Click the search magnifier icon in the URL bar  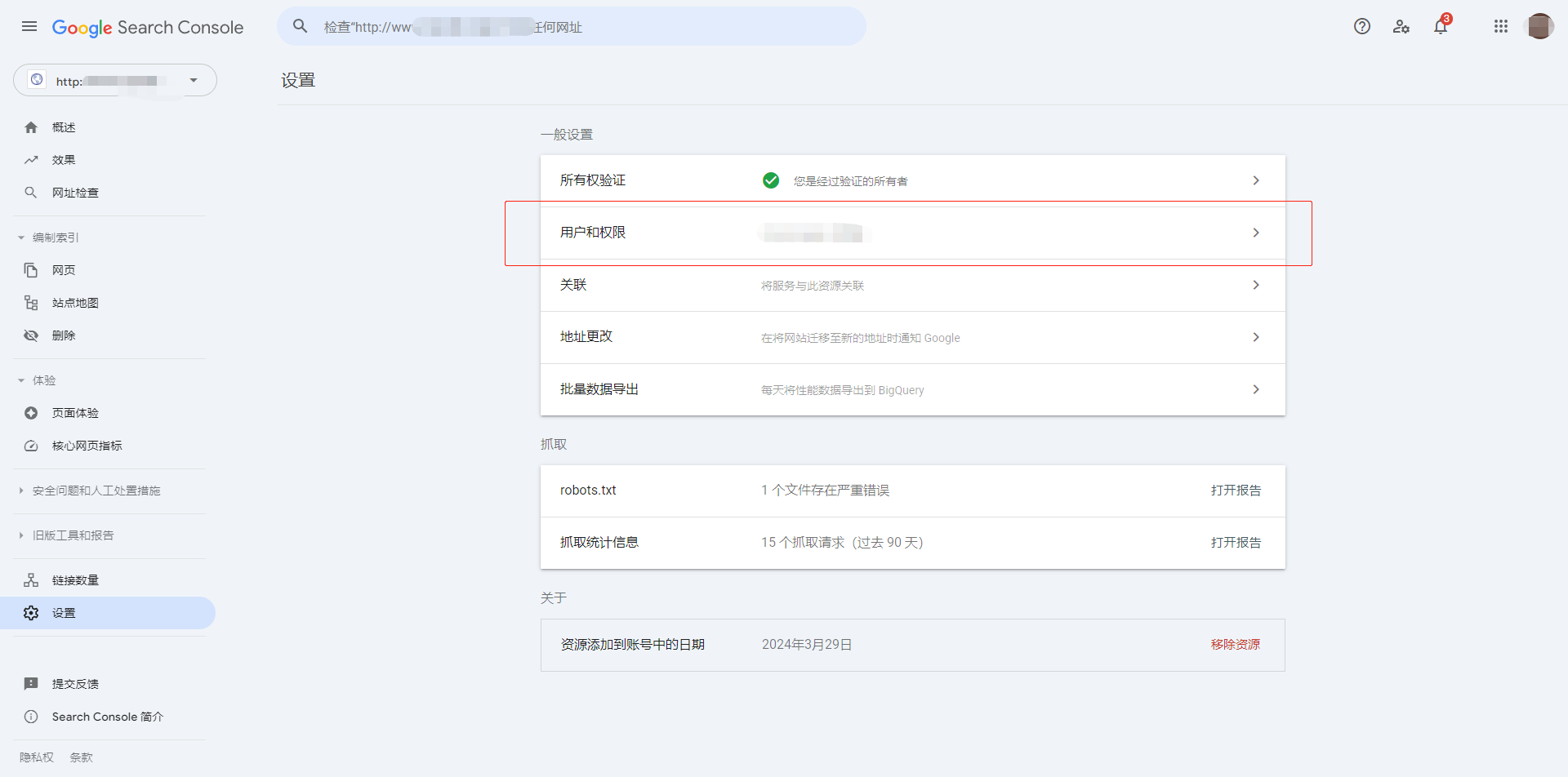click(301, 26)
